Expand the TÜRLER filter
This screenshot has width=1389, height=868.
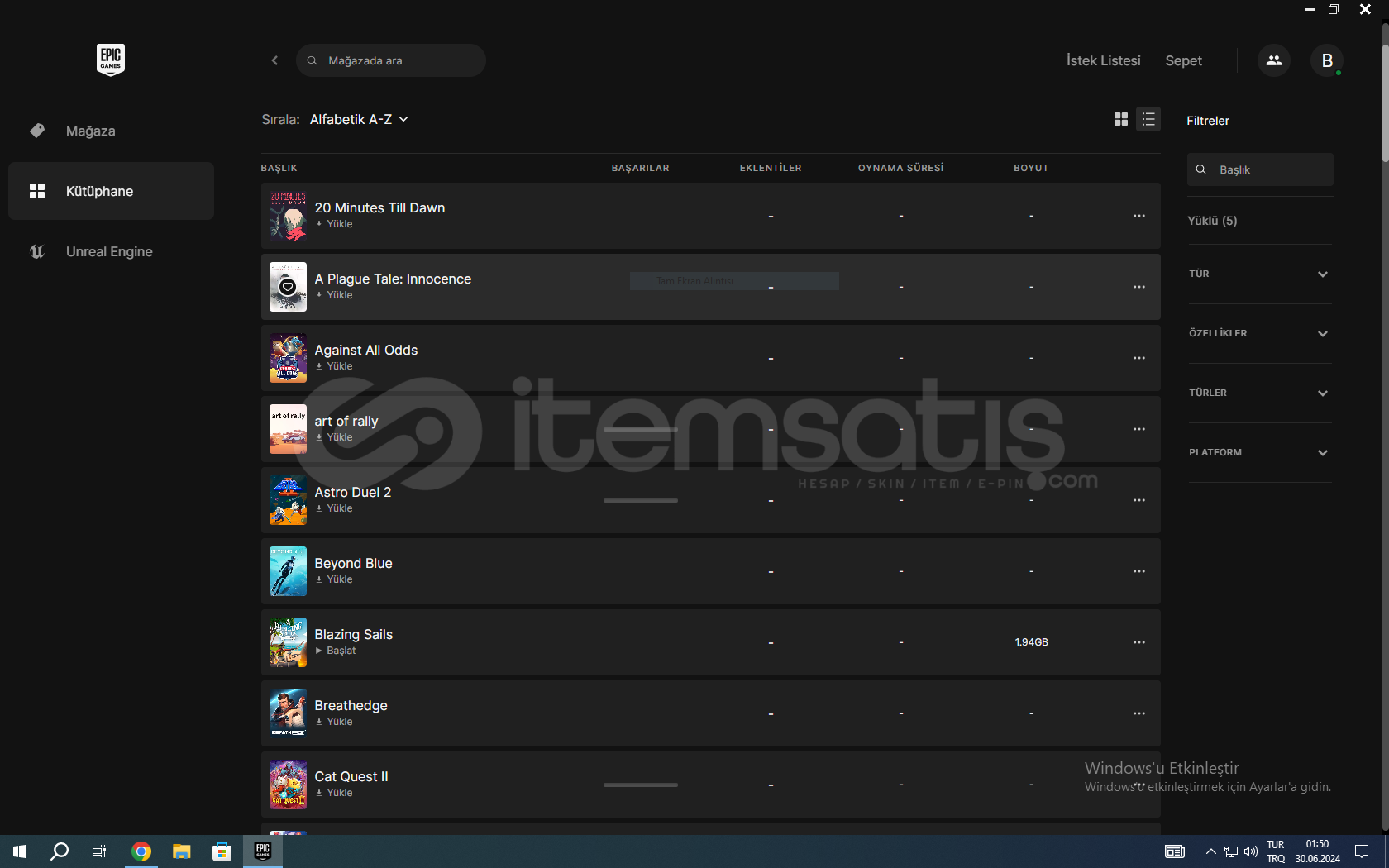(1259, 393)
